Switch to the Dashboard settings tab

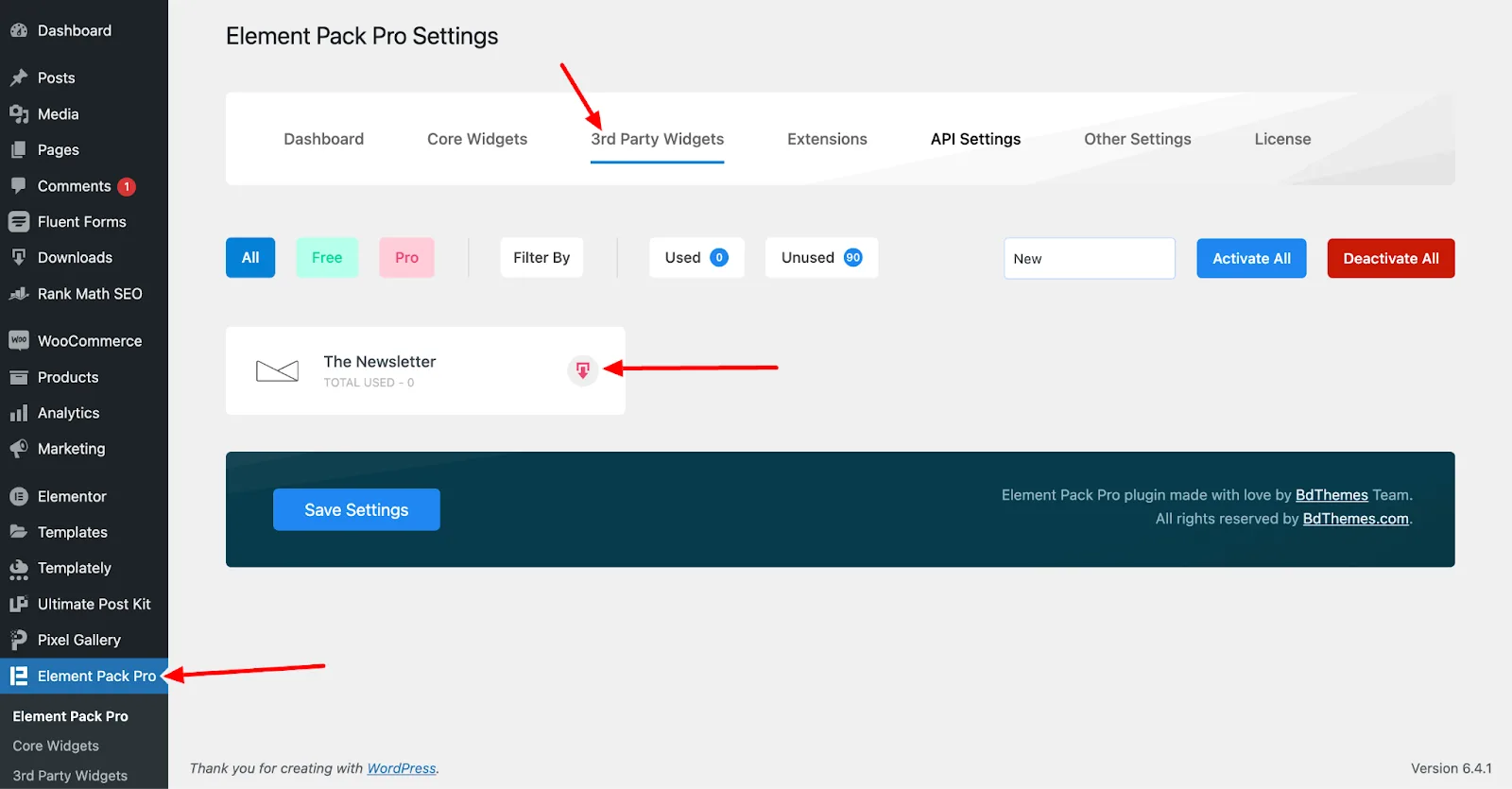point(324,139)
